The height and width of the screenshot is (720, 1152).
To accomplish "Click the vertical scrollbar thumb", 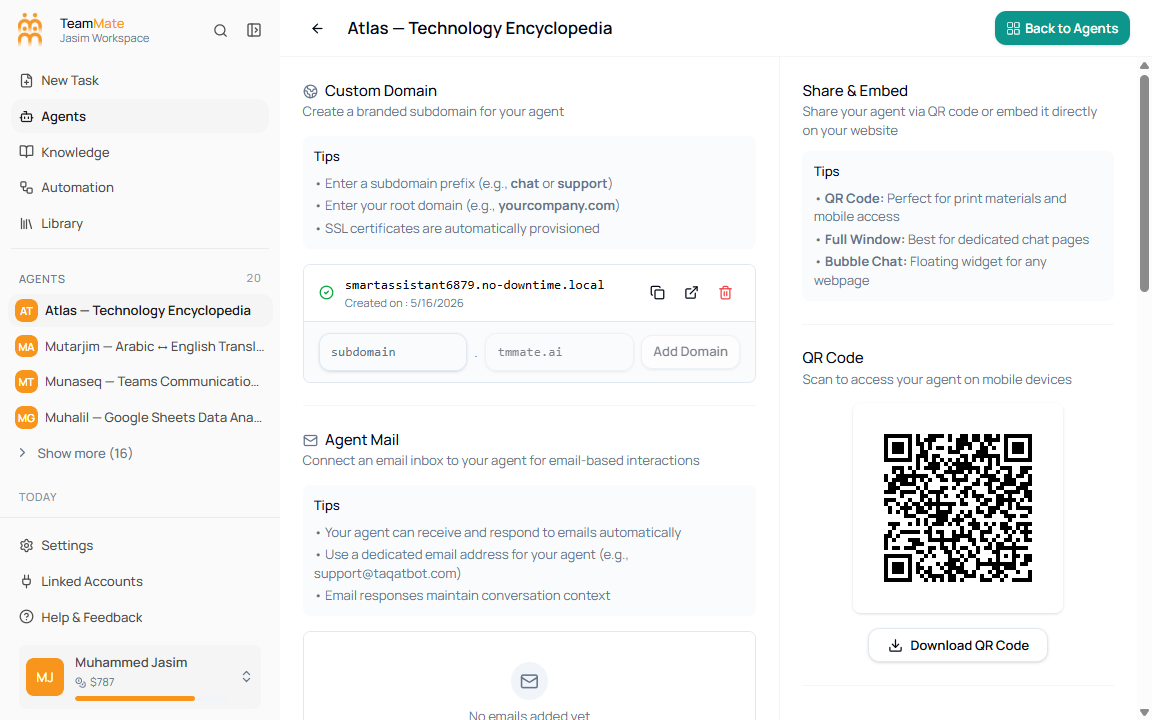I will tap(1144, 182).
